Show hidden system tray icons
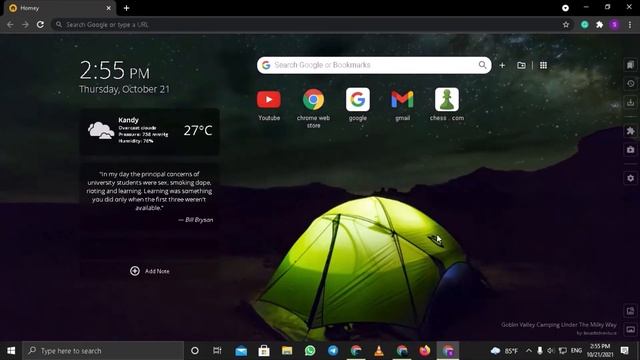Image resolution: width=640 pixels, height=360 pixels. coord(529,351)
